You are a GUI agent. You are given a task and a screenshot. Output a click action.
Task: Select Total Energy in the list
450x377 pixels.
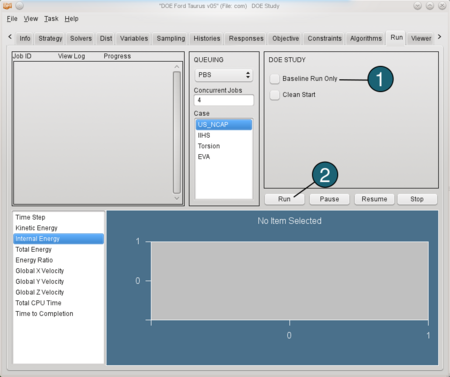tap(58, 249)
